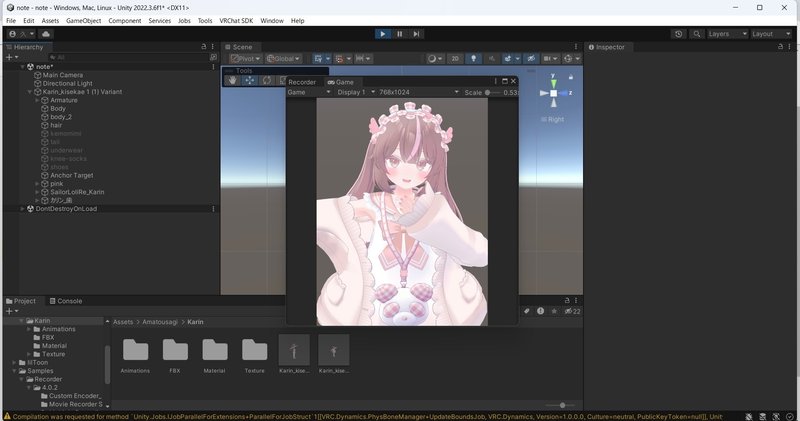Adjust the Project icon size slider
The image size is (800, 421).
click(560, 406)
